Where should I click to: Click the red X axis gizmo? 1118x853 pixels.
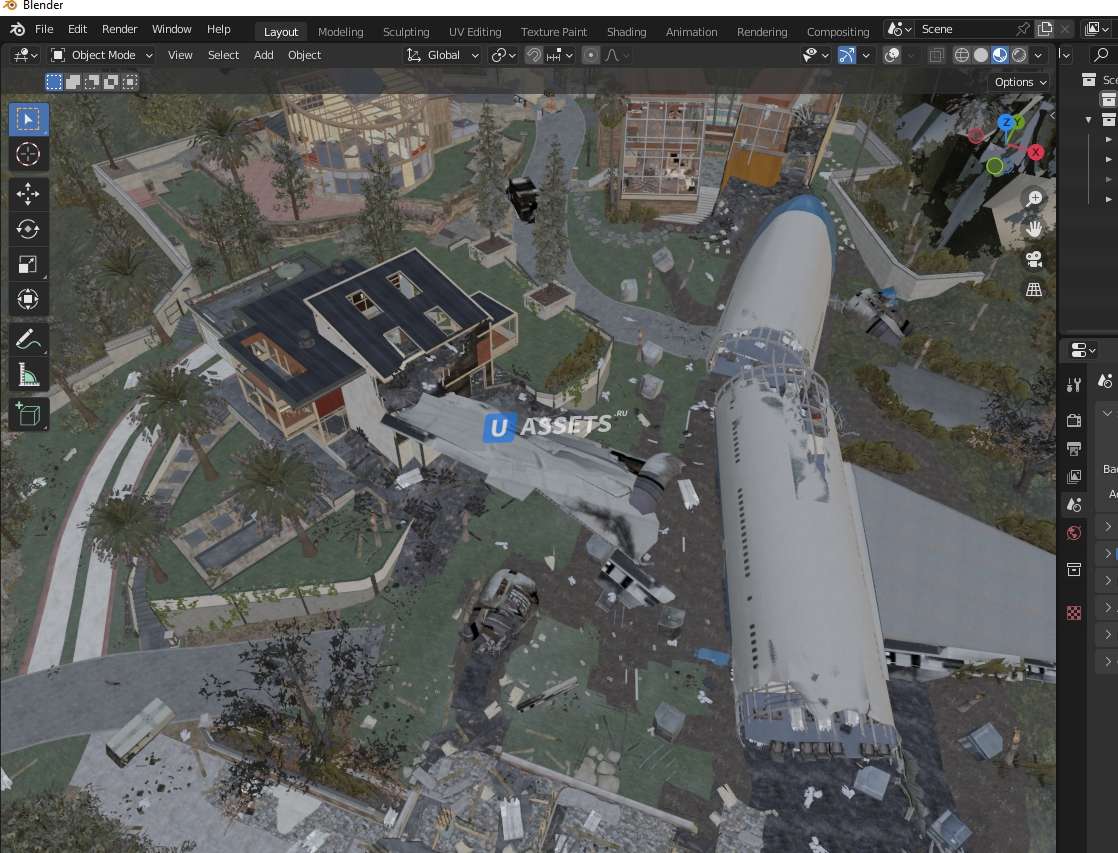pyautogui.click(x=1035, y=152)
